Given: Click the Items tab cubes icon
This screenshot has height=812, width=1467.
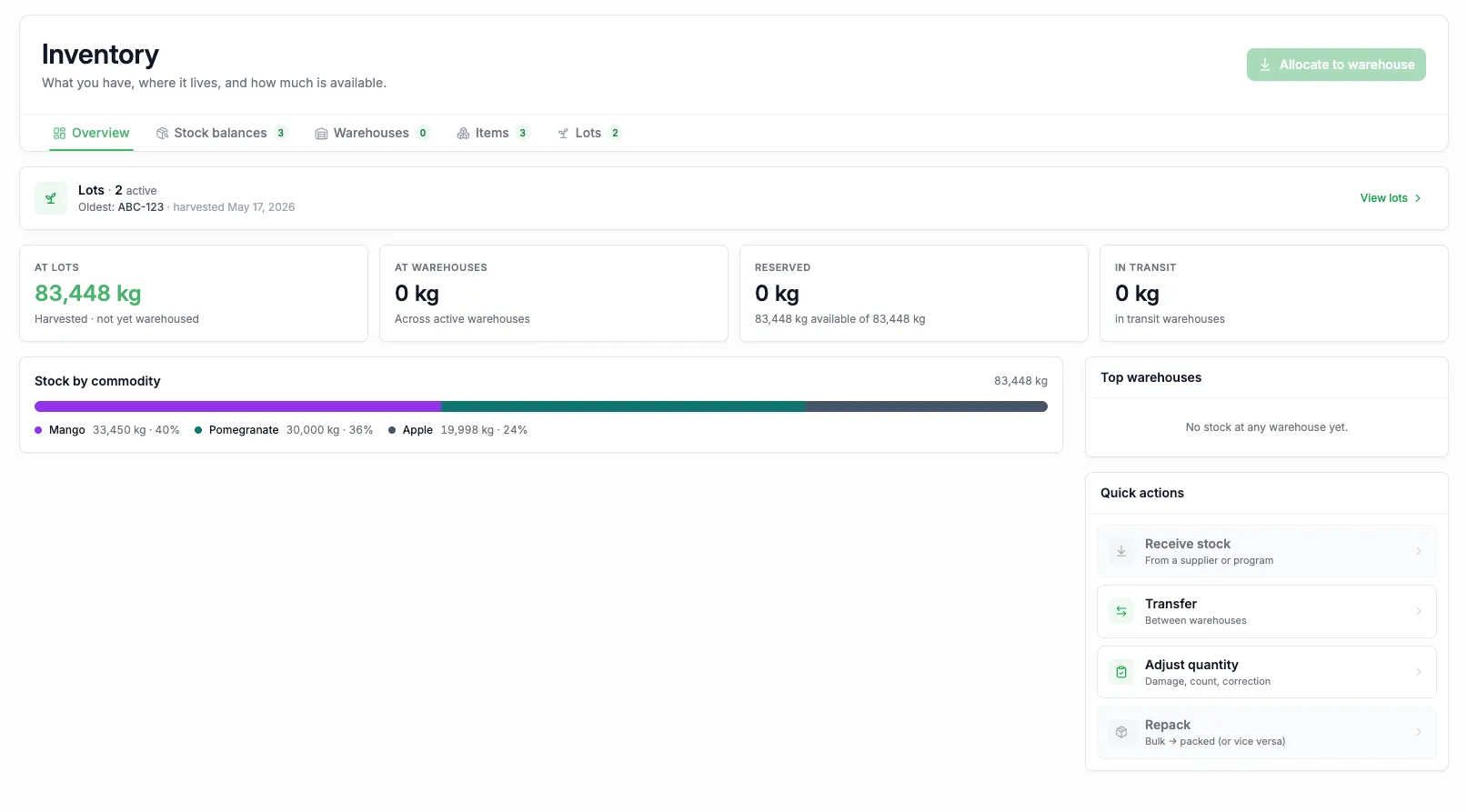Looking at the screenshot, I should (463, 134).
